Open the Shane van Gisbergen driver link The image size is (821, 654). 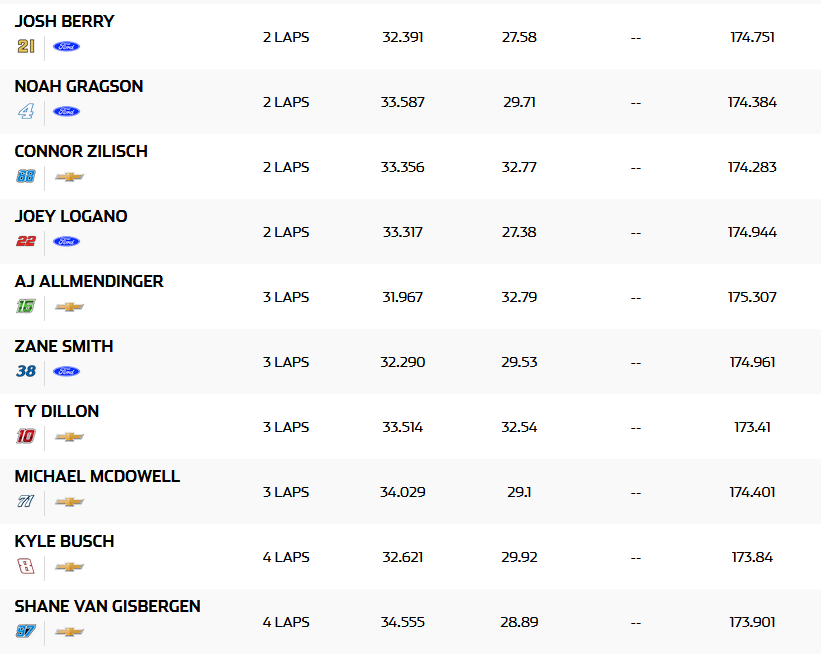coord(107,606)
